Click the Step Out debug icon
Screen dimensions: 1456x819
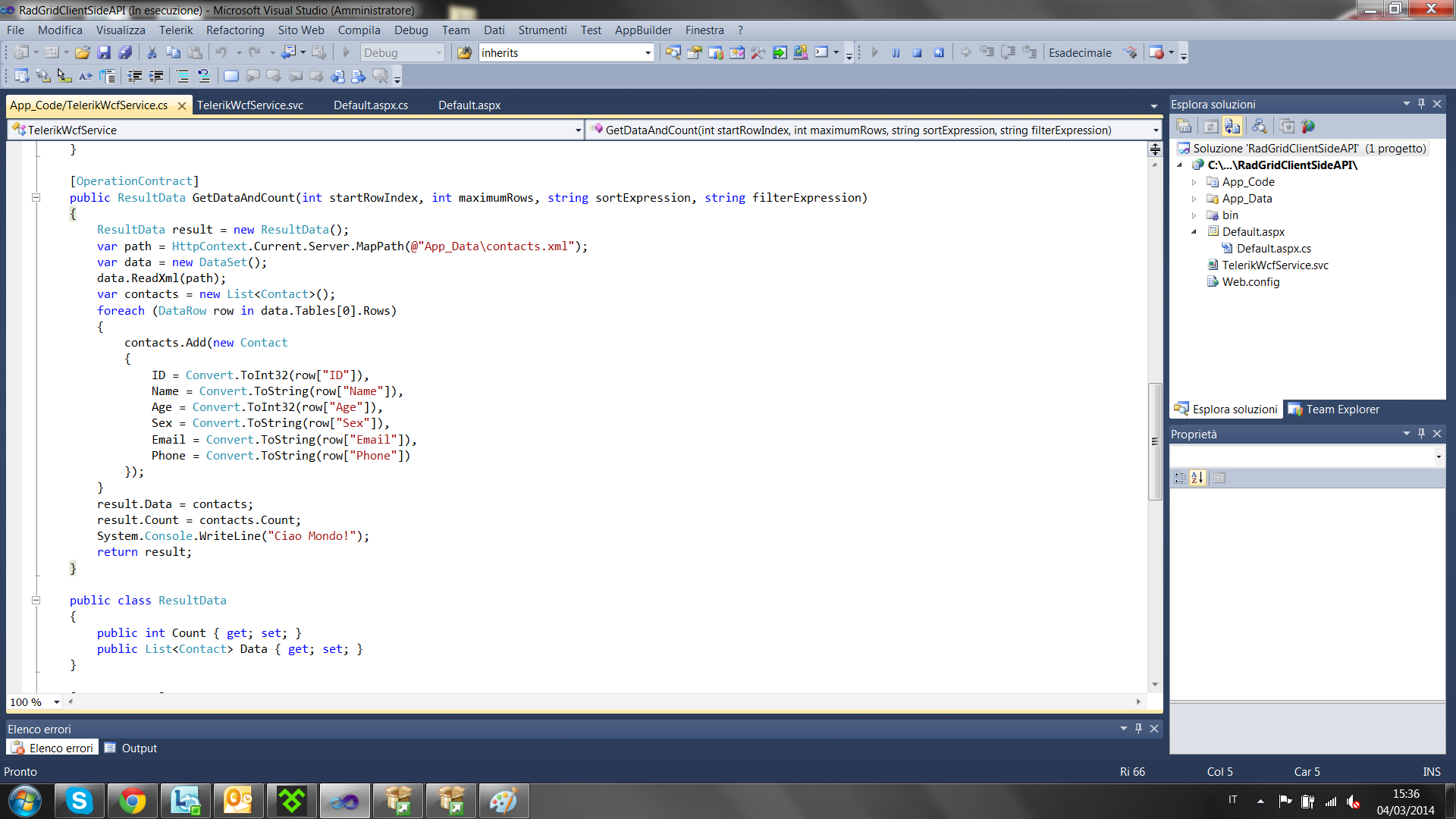tap(1029, 52)
